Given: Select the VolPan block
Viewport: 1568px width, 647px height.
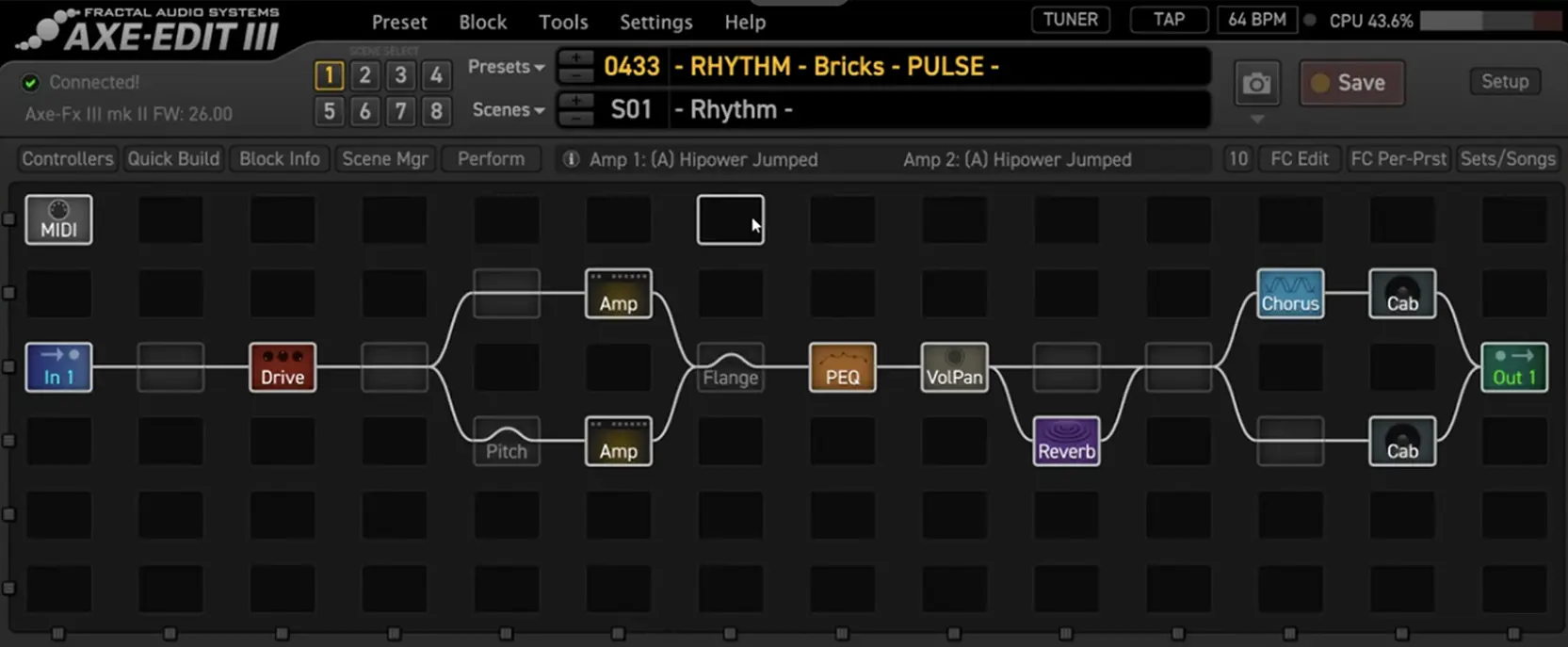Looking at the screenshot, I should pyautogui.click(x=954, y=367).
